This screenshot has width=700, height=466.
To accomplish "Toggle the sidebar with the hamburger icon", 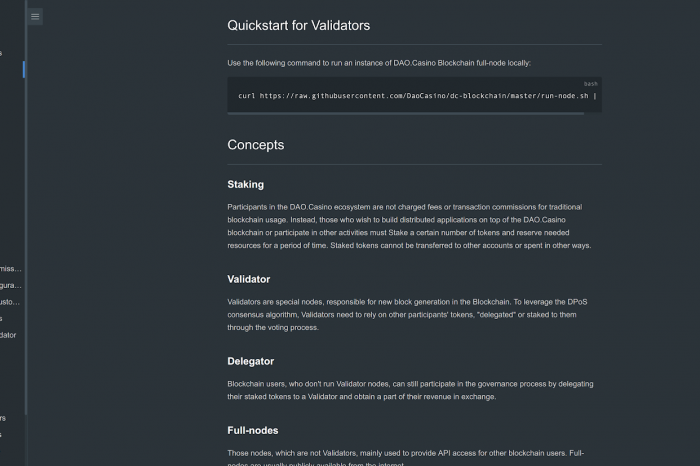I will point(35,17).
